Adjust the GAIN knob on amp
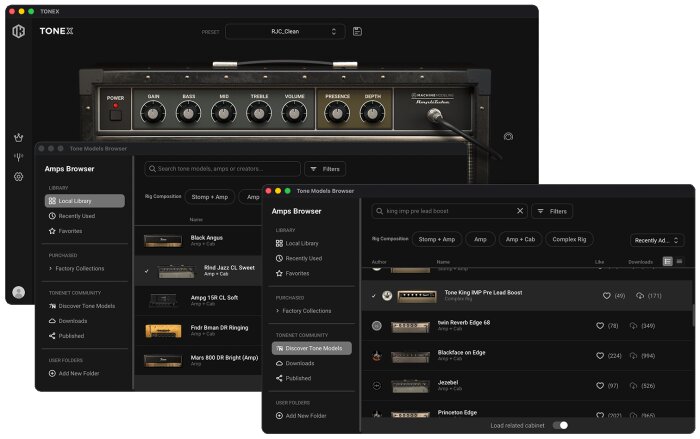This screenshot has height=439, width=700. click(x=153, y=113)
